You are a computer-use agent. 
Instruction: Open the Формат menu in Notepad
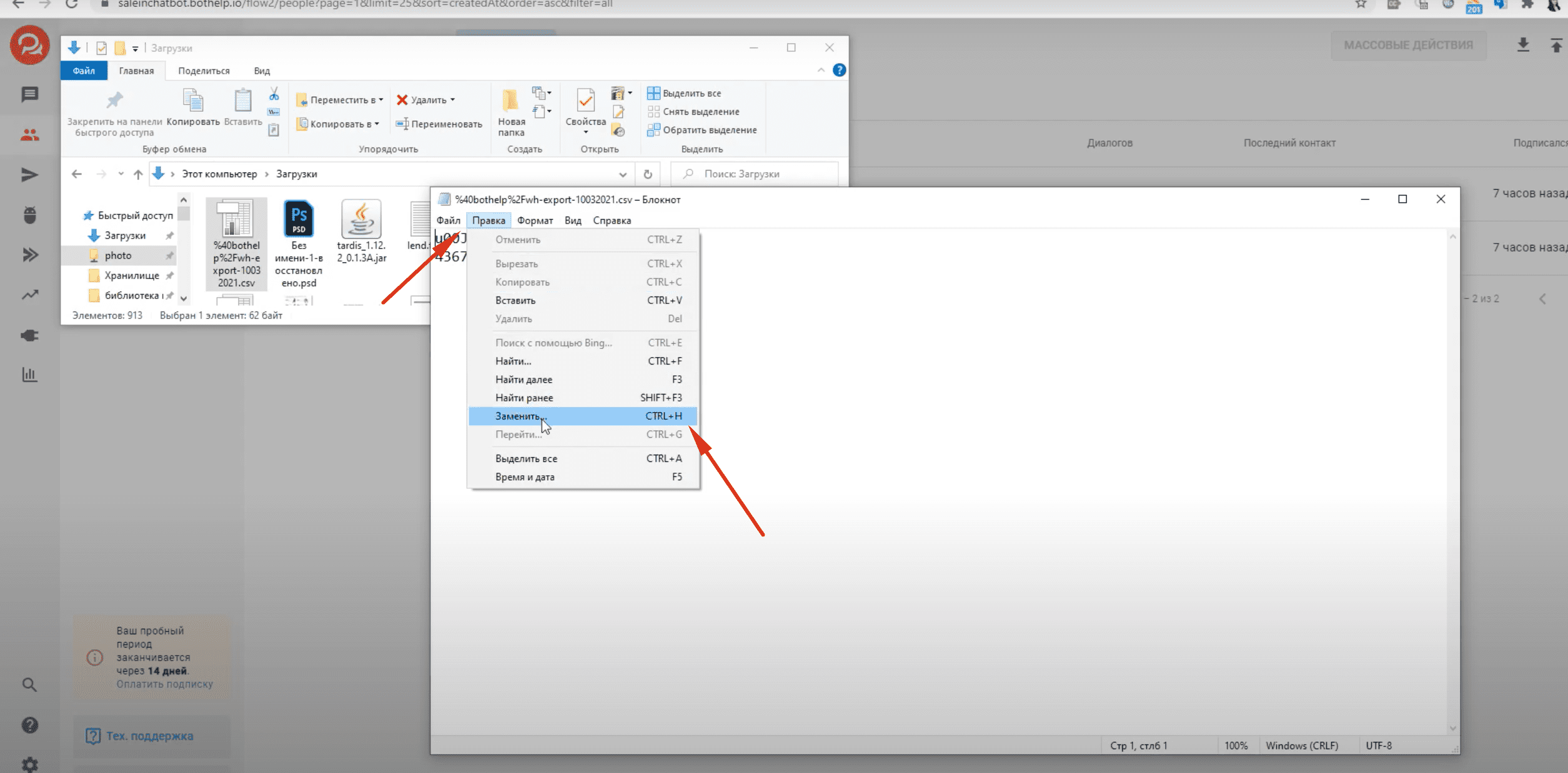tap(535, 220)
